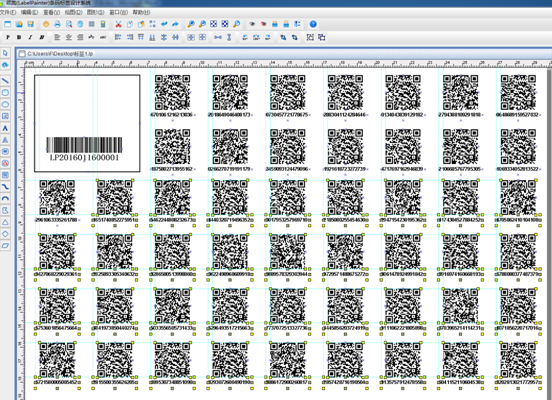
Task: Open the 绘图(D) menu
Action: pyautogui.click(x=73, y=12)
